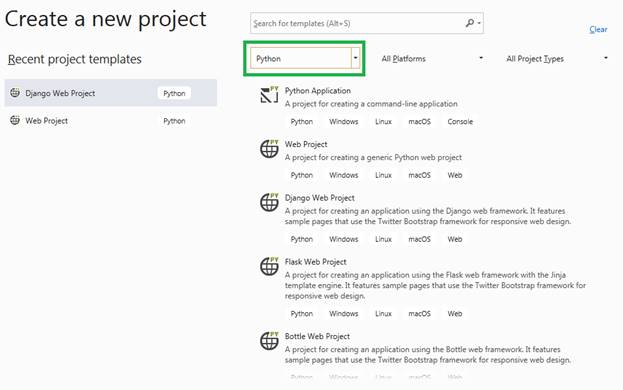Click the Bottle Web Project globe icon
Viewport: 623px width, 390px height.
269,341
